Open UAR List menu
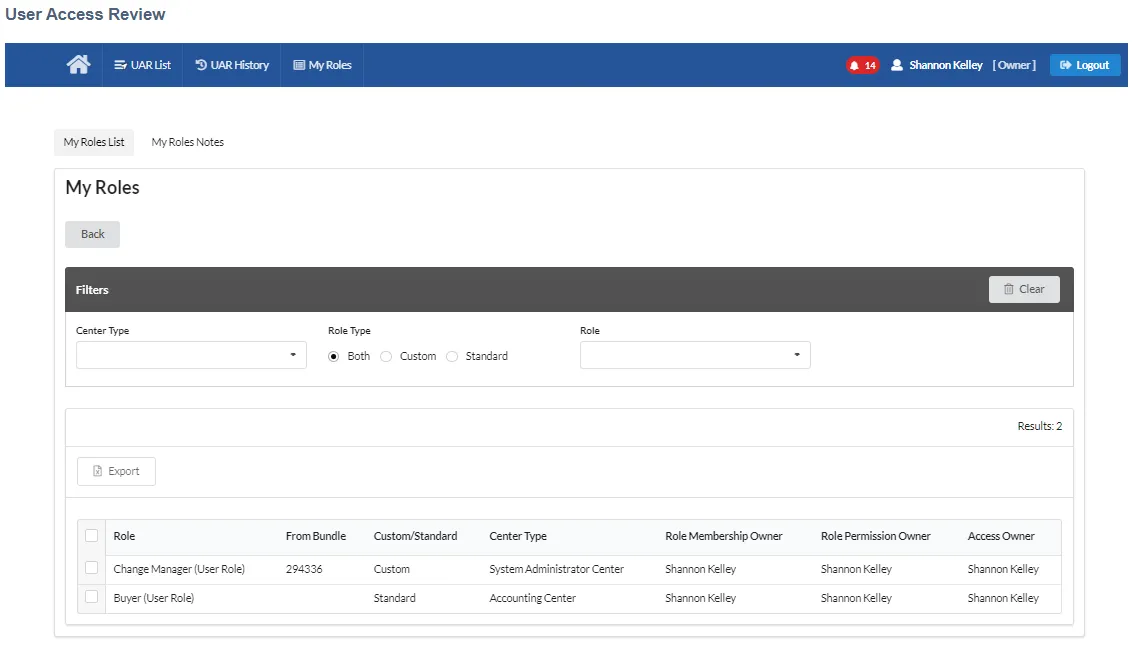The height and width of the screenshot is (651, 1144). (x=142, y=65)
